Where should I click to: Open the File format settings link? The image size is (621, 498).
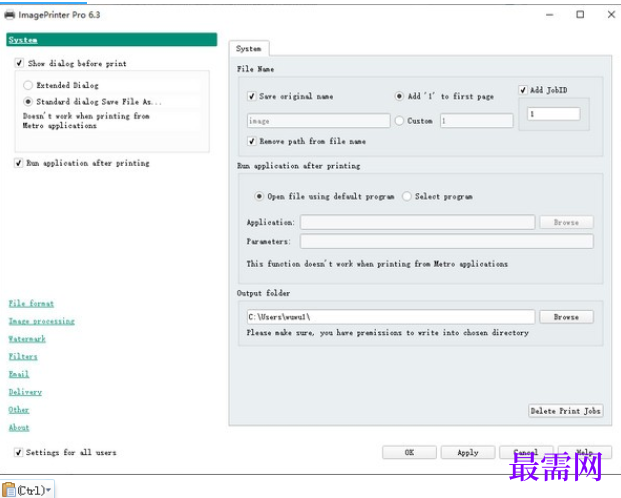[31, 303]
